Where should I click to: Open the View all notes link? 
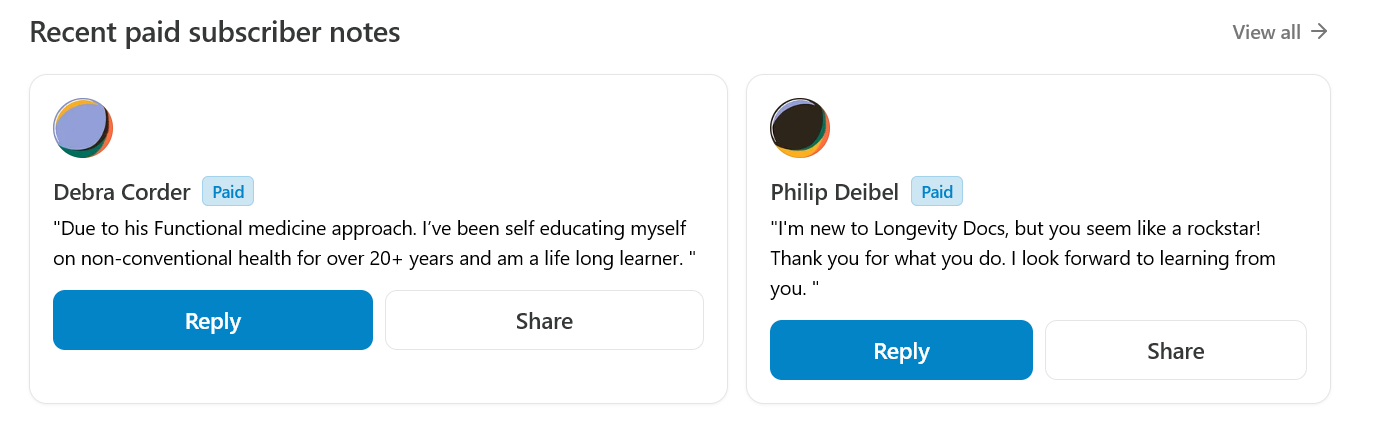pyautogui.click(x=1280, y=32)
